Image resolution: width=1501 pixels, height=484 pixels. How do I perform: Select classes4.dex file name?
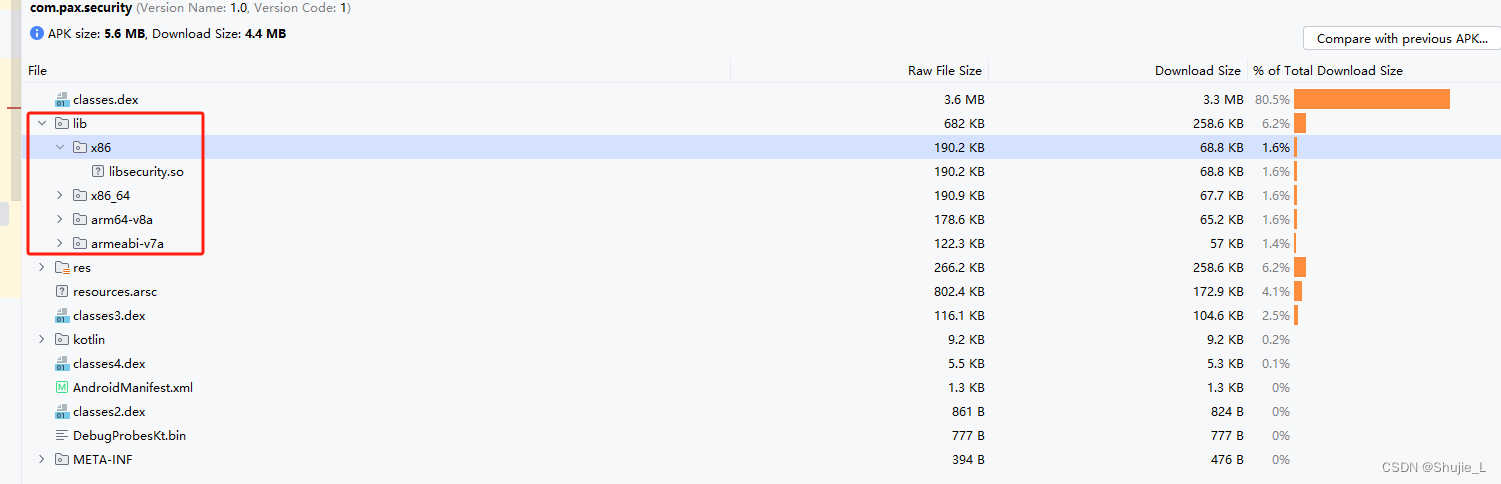pyautogui.click(x=109, y=364)
